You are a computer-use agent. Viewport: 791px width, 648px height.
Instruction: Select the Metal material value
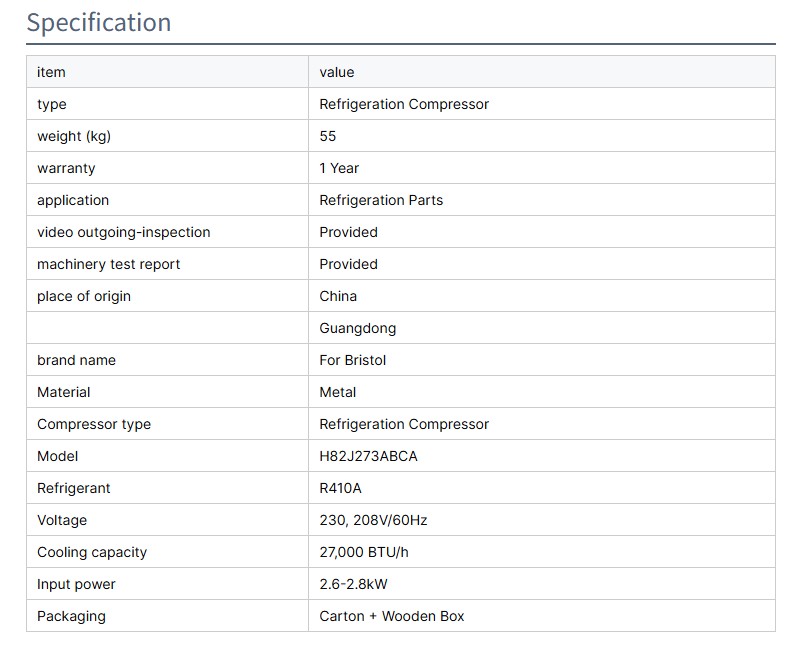tap(338, 392)
